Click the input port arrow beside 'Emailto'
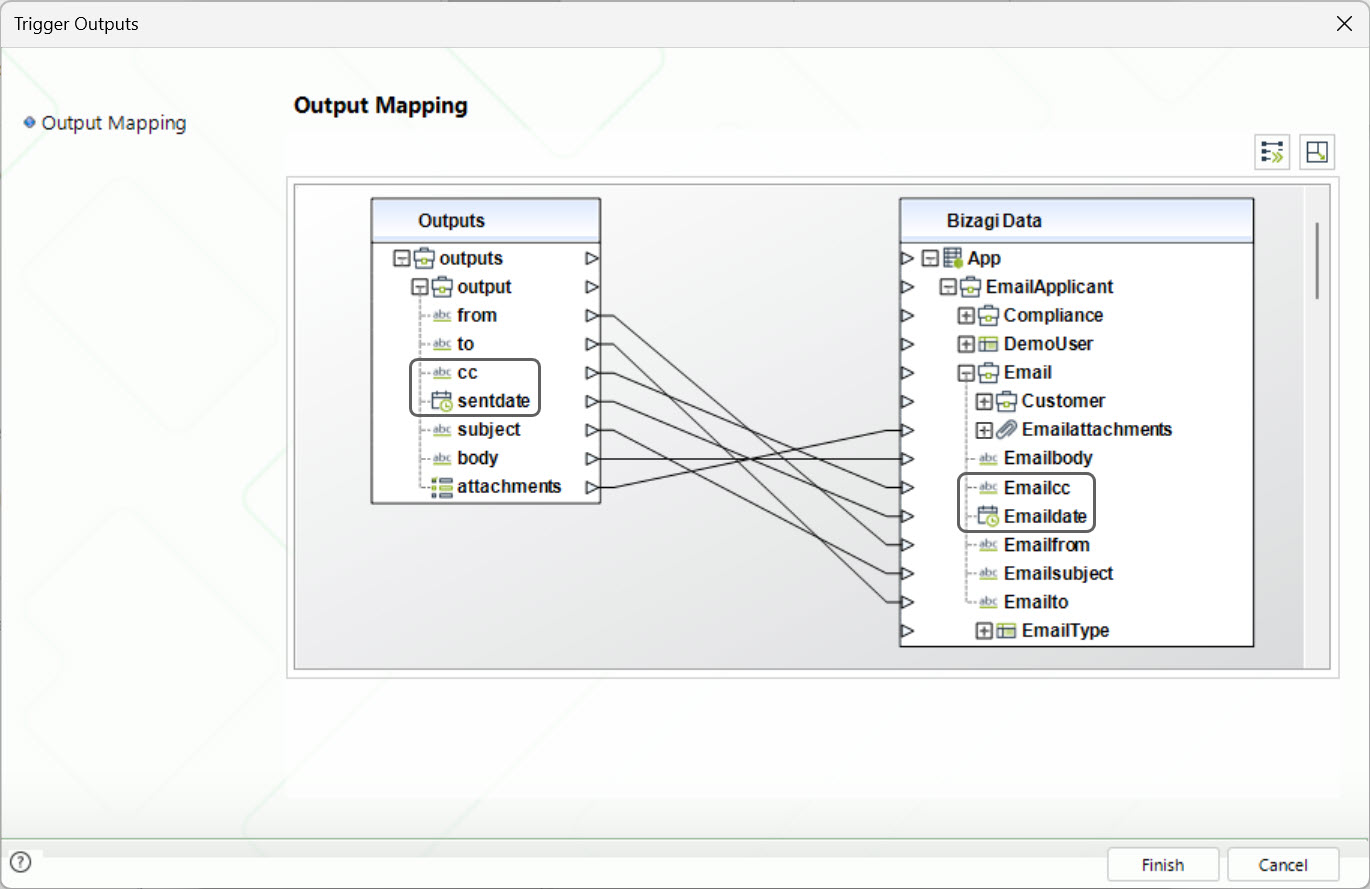The width and height of the screenshot is (1370, 889). coord(907,602)
